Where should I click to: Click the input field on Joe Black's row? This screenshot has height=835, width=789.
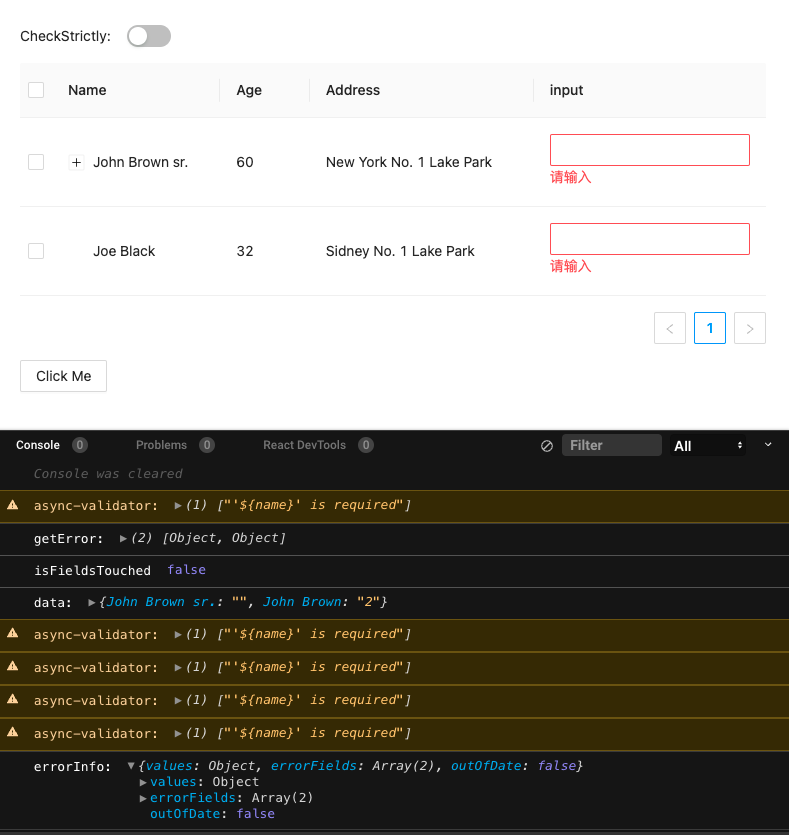point(649,238)
